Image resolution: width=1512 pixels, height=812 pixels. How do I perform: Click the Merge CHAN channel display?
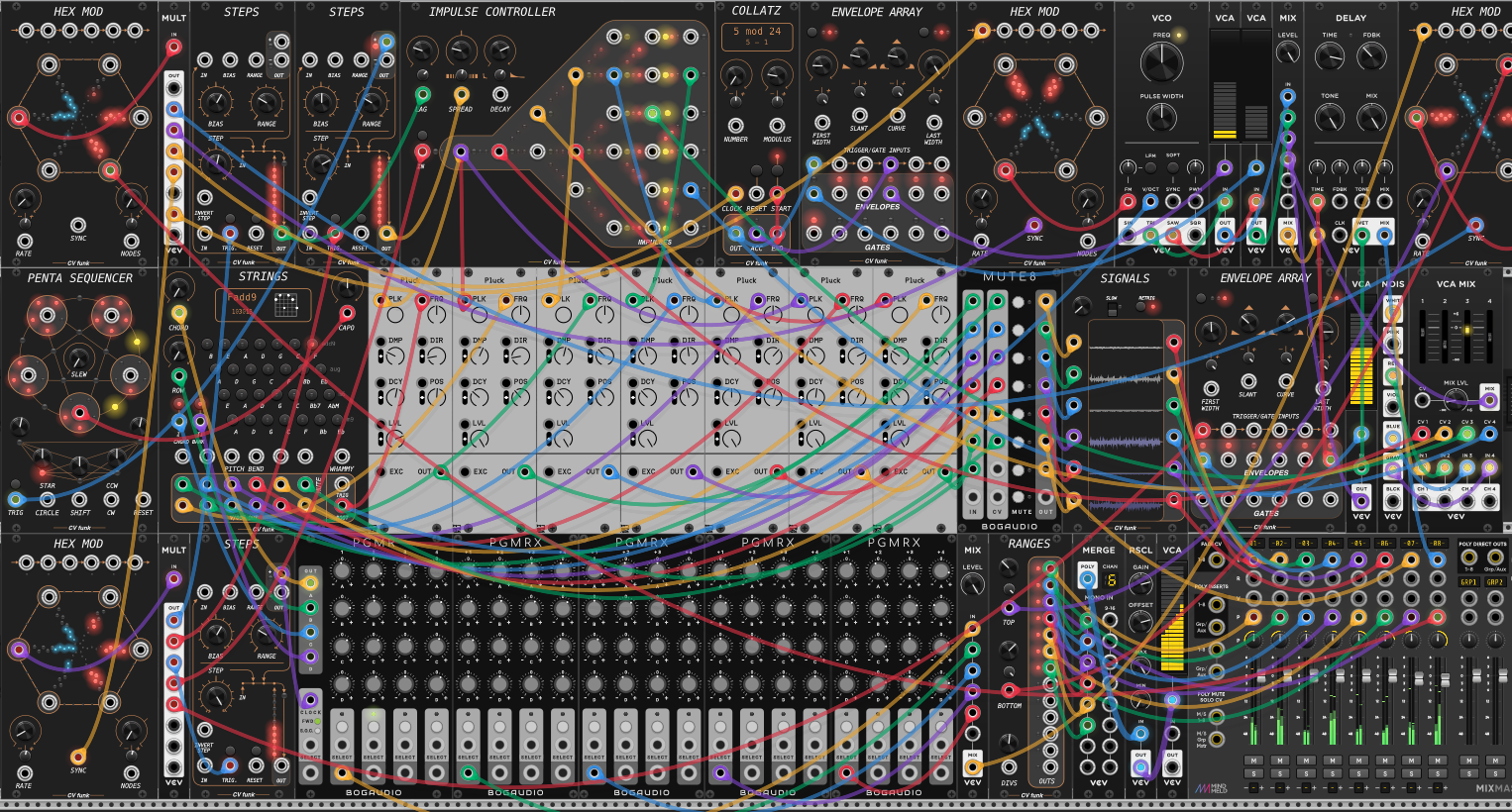click(1112, 579)
